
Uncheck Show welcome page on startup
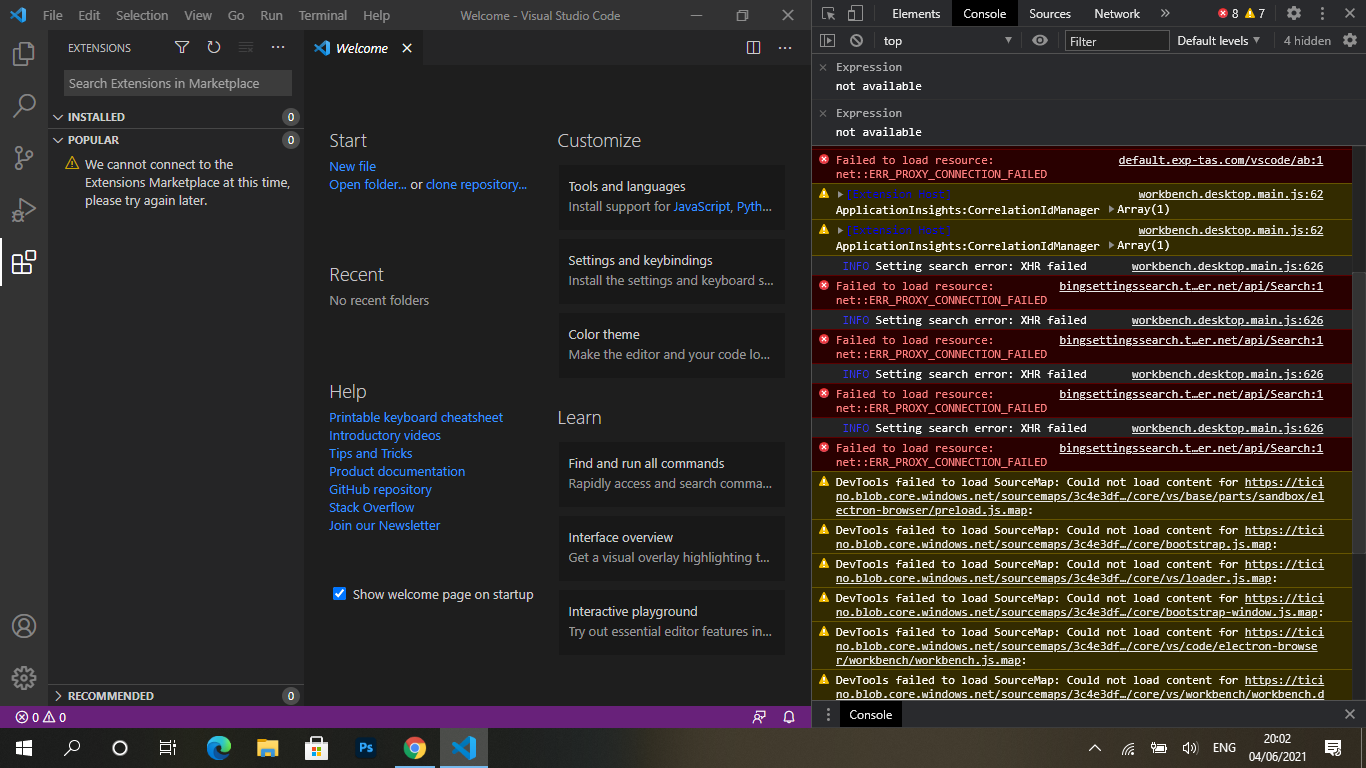(339, 594)
